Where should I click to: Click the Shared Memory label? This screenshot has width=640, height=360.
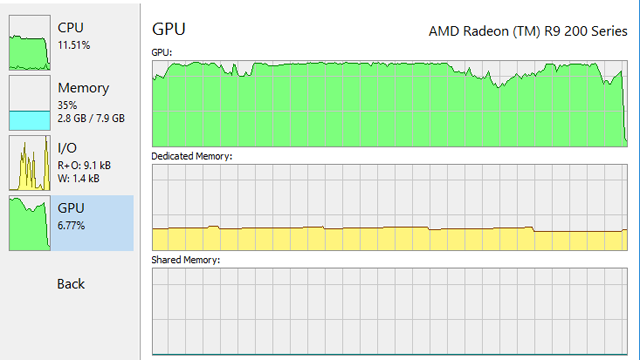[186, 260]
